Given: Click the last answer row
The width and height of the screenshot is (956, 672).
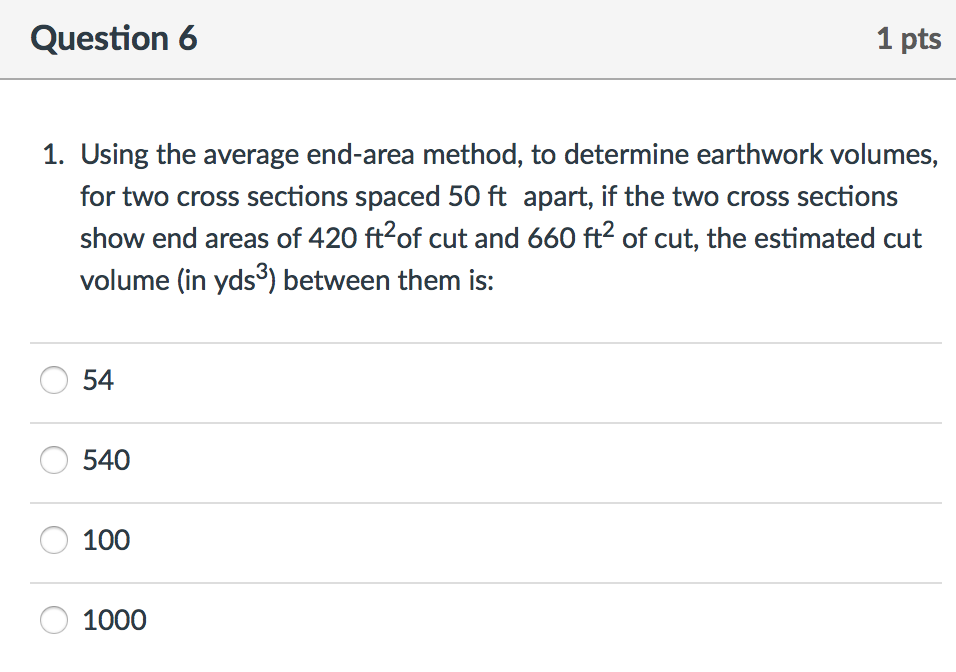Looking at the screenshot, I should coord(400,620).
